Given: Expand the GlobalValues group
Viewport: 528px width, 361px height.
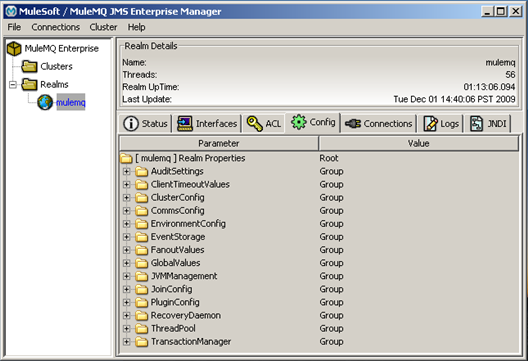Looking at the screenshot, I should point(126,263).
